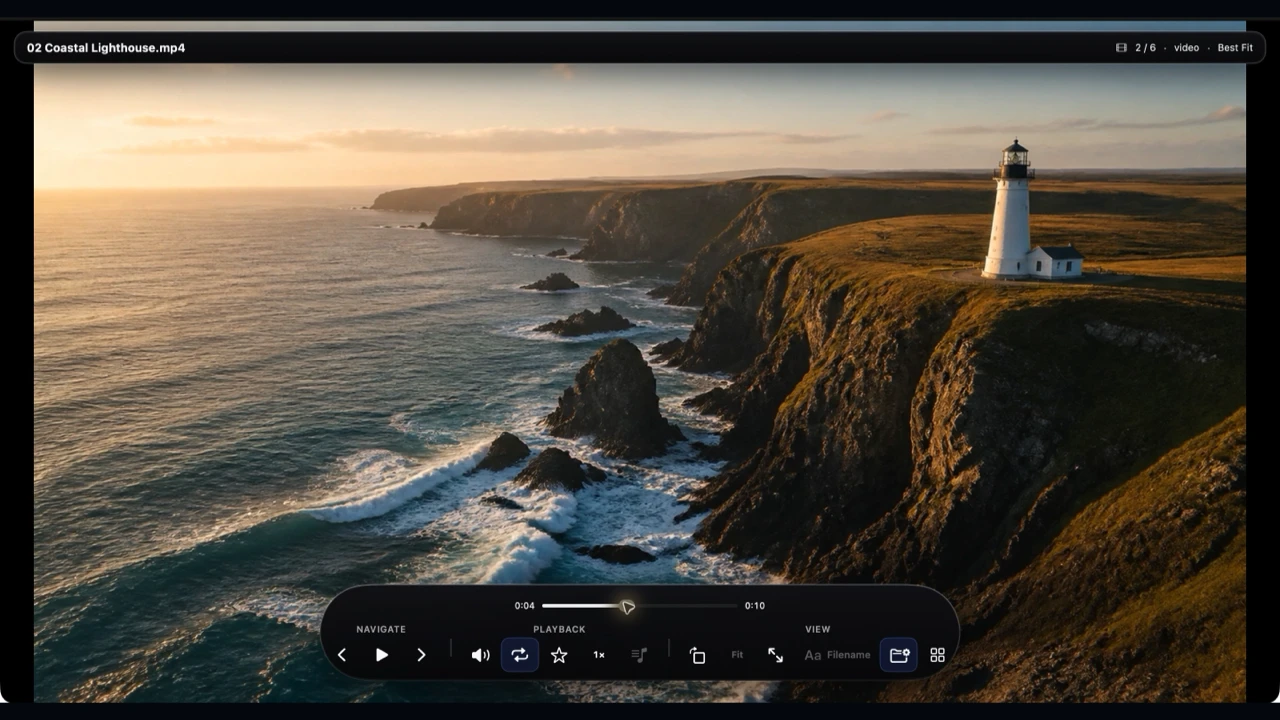This screenshot has width=1280, height=720.
Task: Open the music playlist icon
Action: [639, 655]
